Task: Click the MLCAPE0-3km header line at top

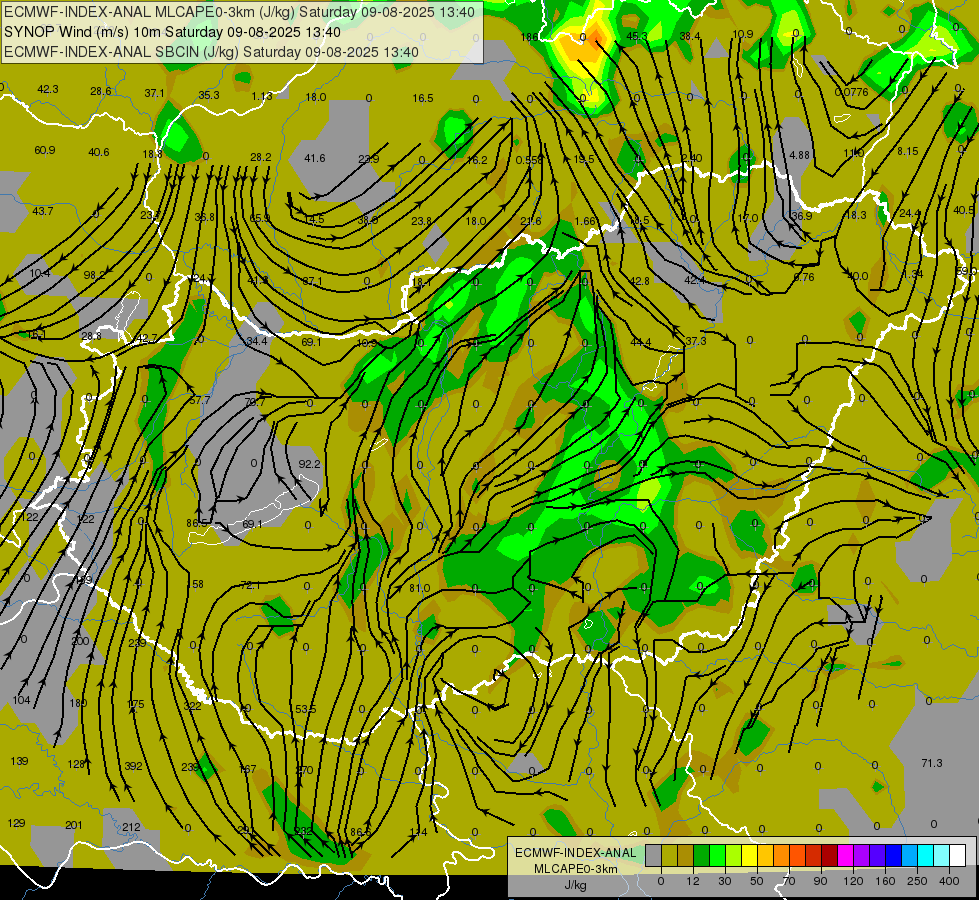Action: pyautogui.click(x=239, y=12)
